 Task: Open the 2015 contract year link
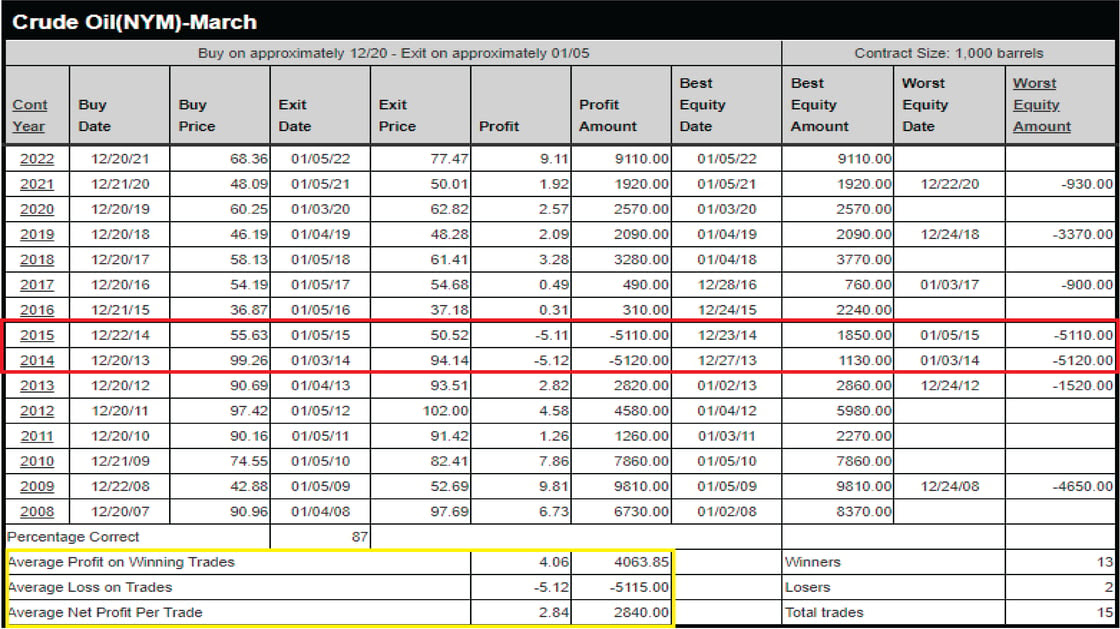pos(37,335)
